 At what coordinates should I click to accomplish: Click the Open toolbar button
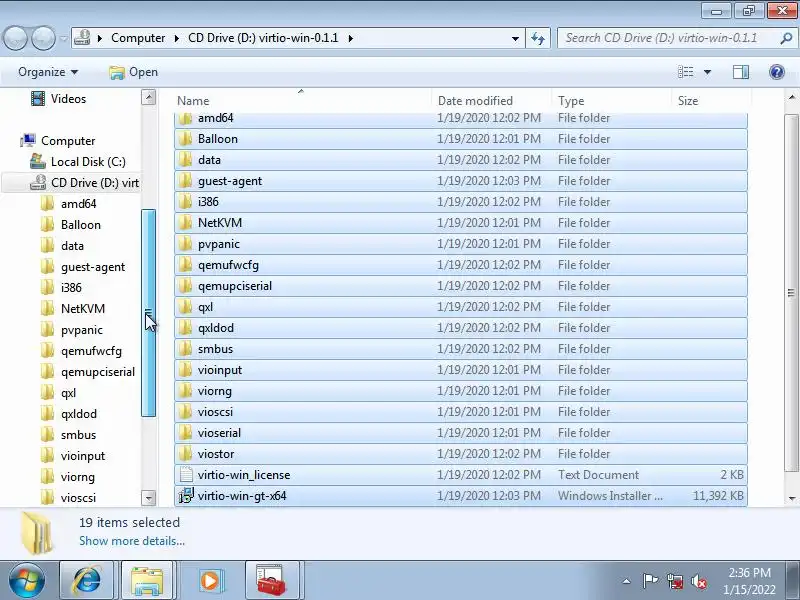pos(134,72)
